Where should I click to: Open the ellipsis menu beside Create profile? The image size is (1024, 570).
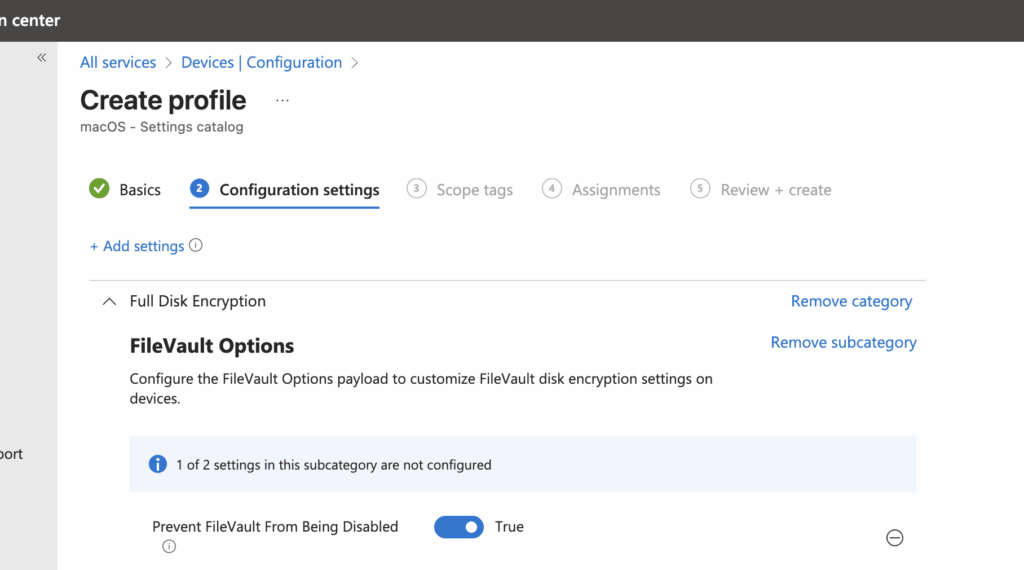[282, 100]
